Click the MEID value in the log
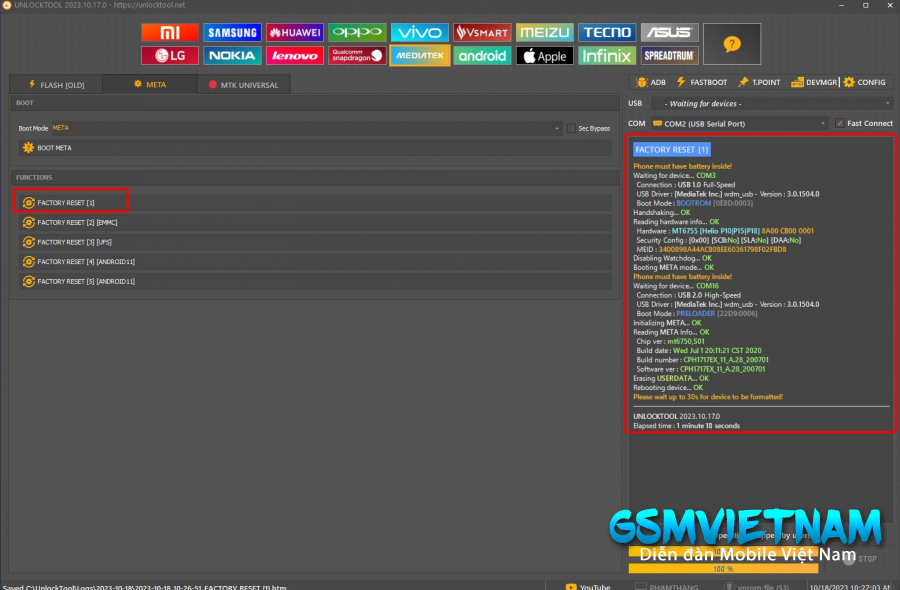The image size is (900, 590). [x=722, y=250]
